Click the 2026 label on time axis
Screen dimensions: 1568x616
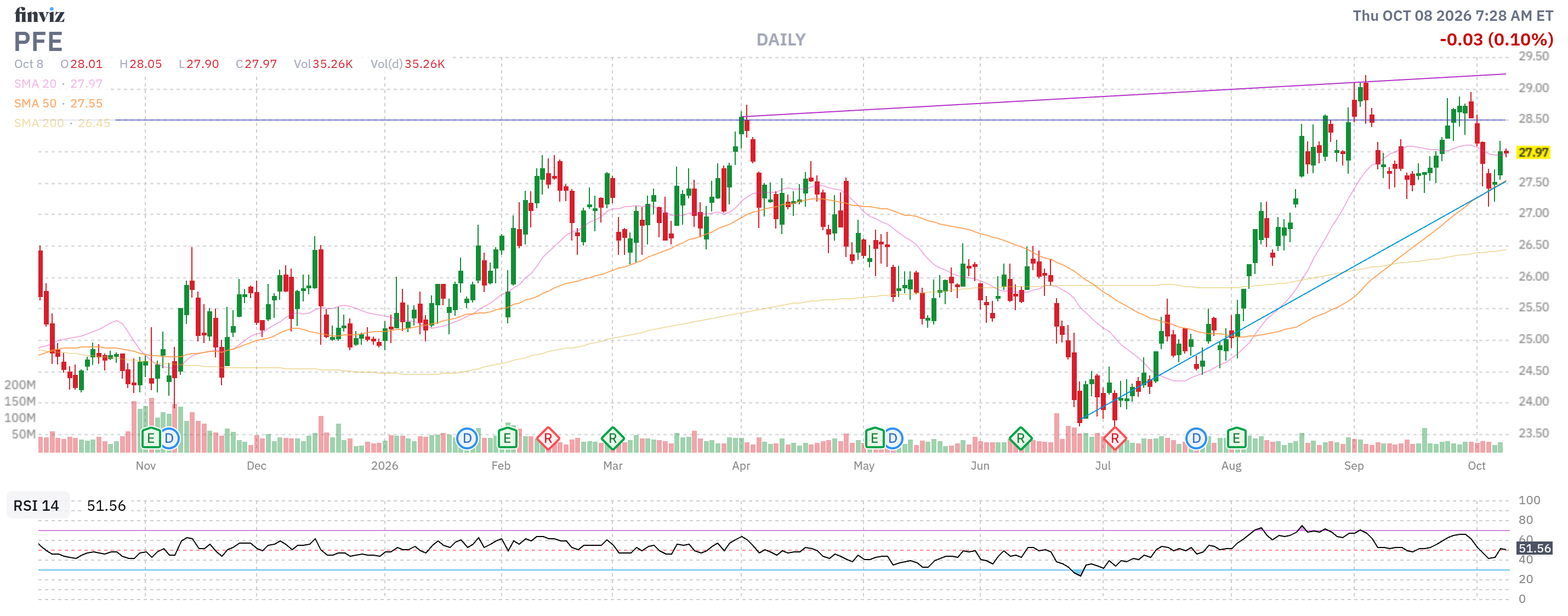pos(385,466)
